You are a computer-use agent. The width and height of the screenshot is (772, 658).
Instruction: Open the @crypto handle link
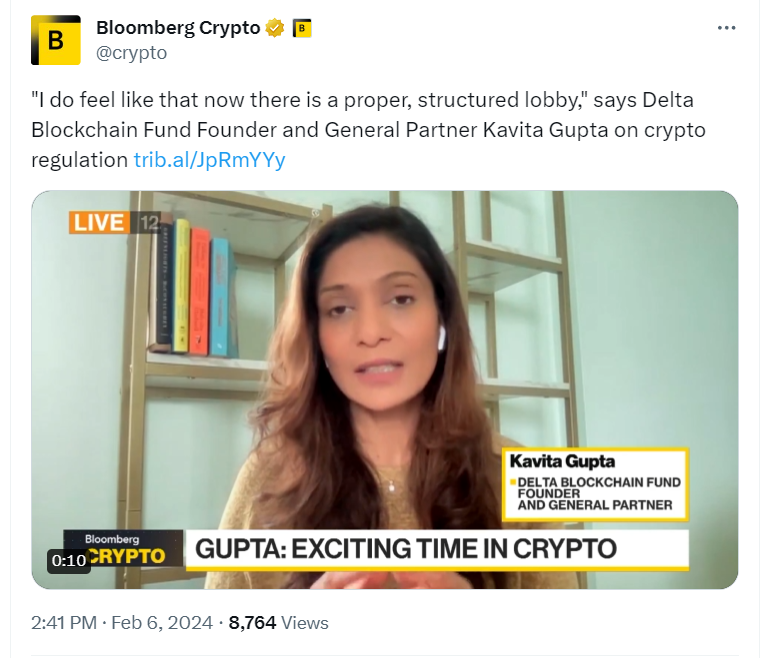pos(131,53)
